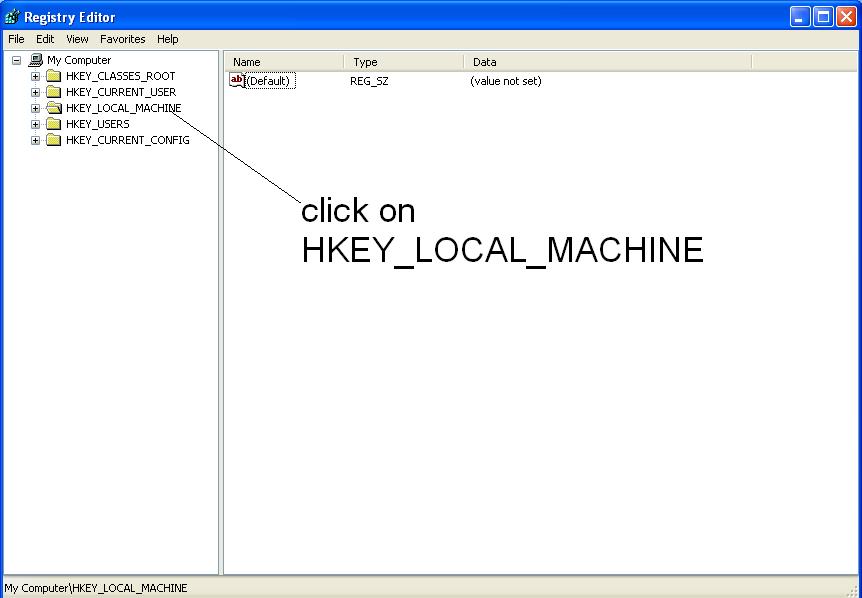The height and width of the screenshot is (598, 862).
Task: Click the REG_SZ type cell
Action: click(369, 81)
